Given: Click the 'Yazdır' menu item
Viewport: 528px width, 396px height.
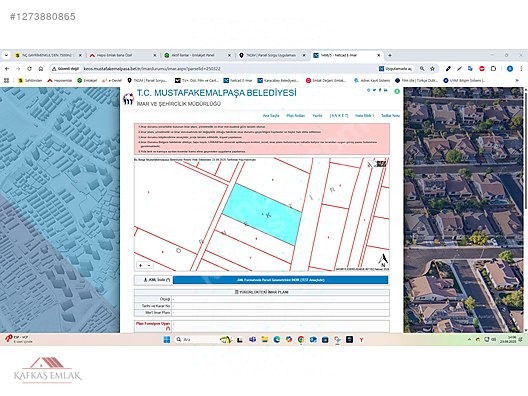Looking at the screenshot, I should click(317, 116).
